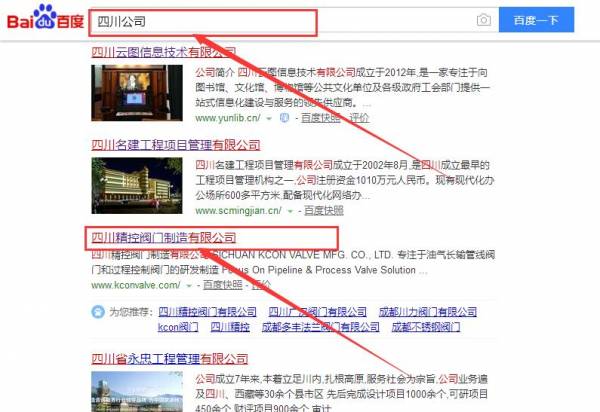600x412 pixels.
Task: Expand dropdown arrow next to www.kconvalve.com
Action: [x=187, y=285]
